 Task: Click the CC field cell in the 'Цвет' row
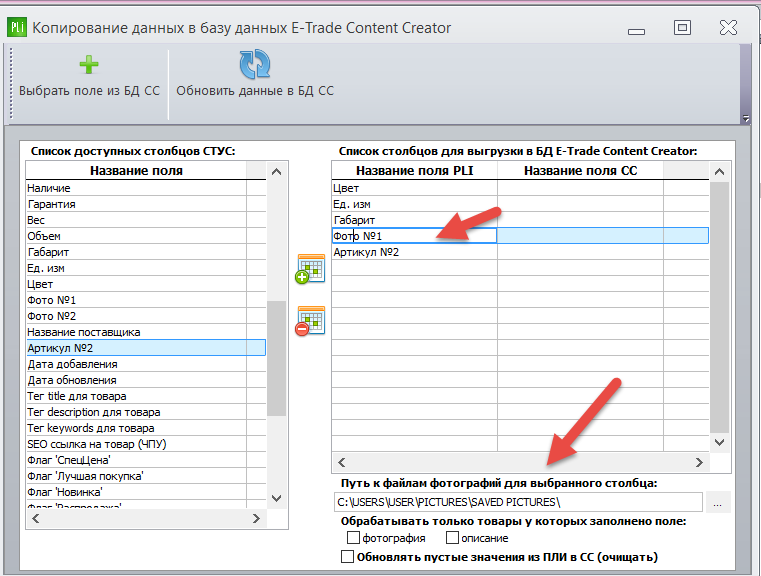(580, 188)
